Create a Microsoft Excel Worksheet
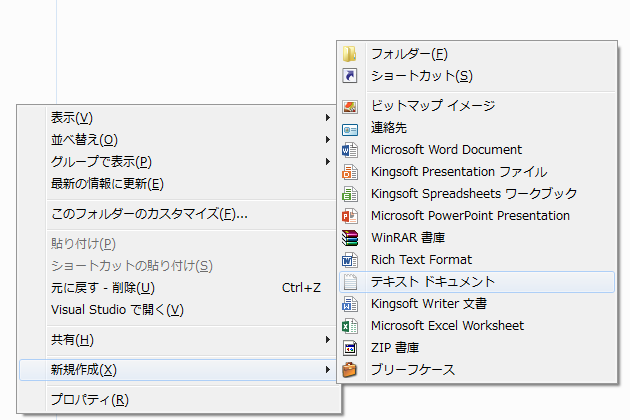This screenshot has height=420, width=630. [x=477, y=326]
